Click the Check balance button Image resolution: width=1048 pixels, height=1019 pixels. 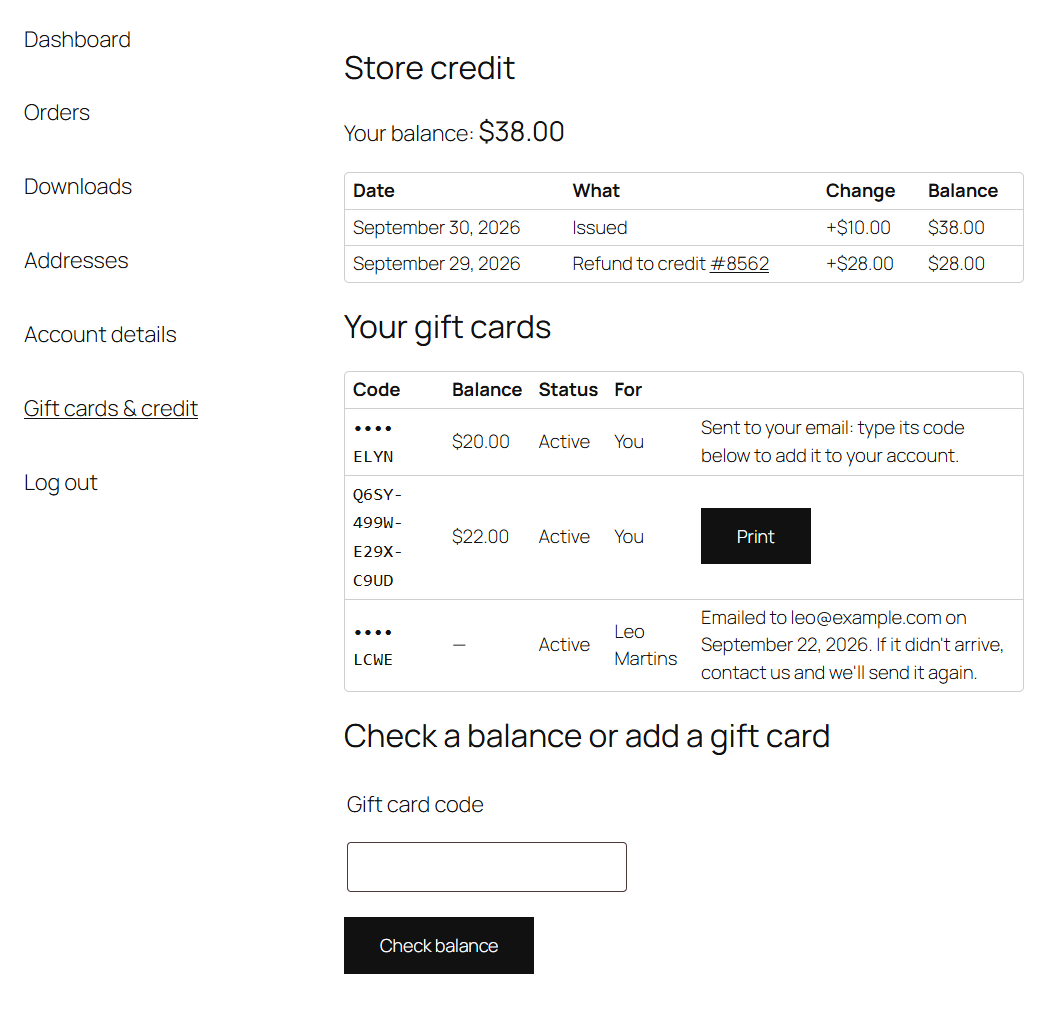point(438,945)
